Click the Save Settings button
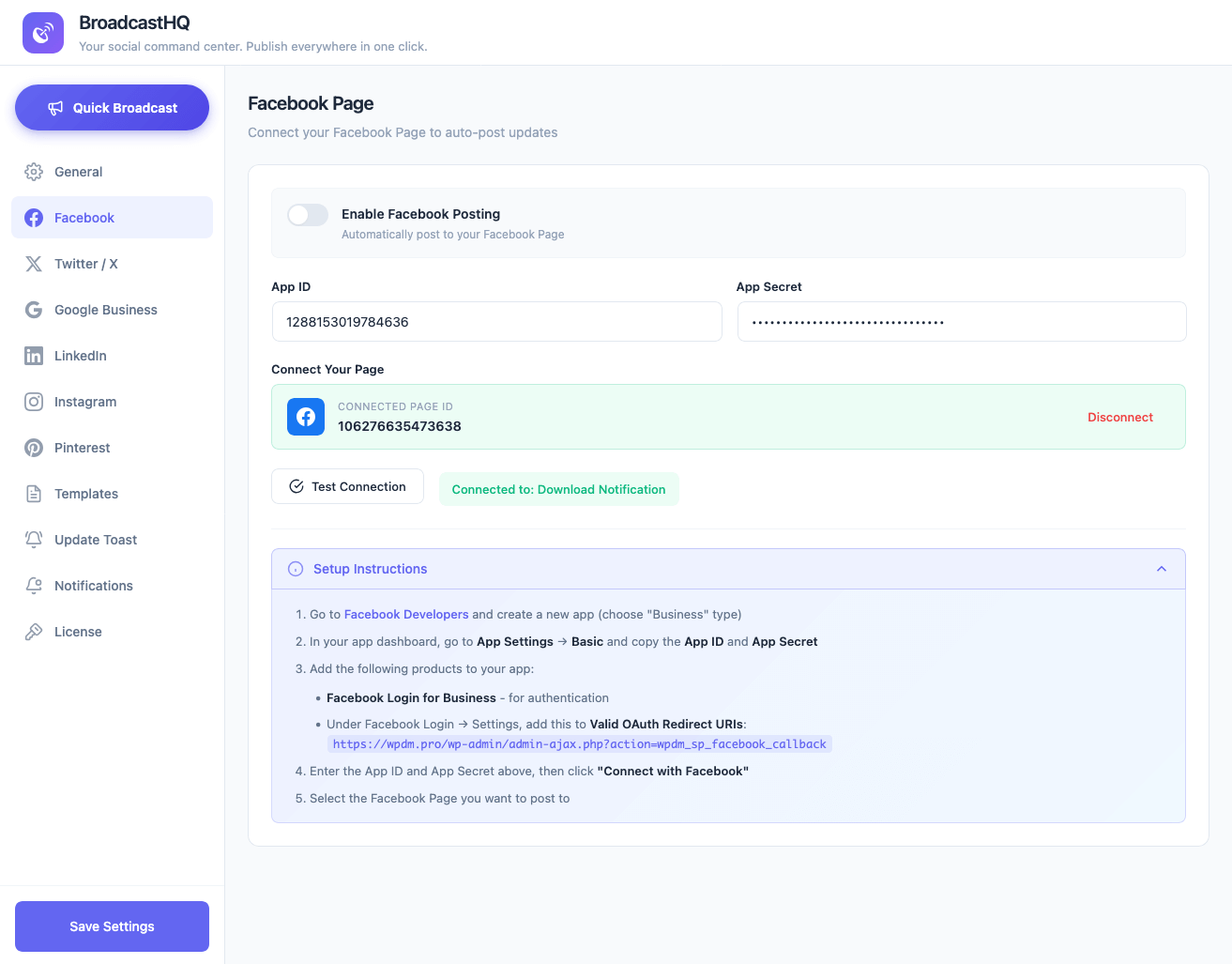 112,926
